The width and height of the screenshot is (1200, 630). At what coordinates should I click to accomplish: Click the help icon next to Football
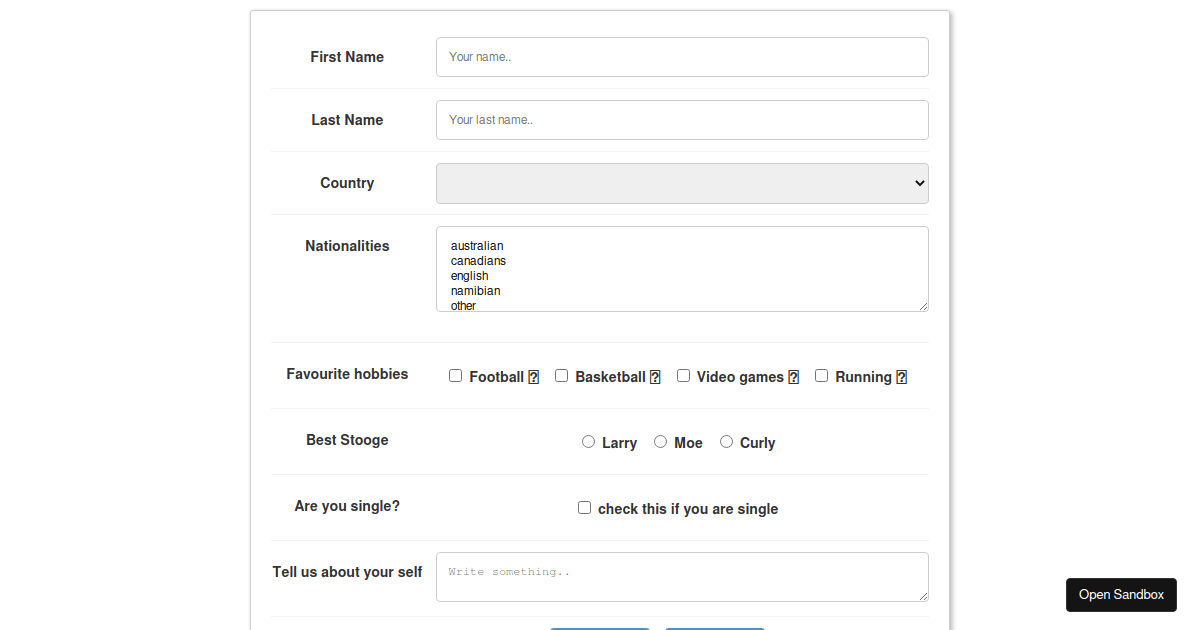coord(535,376)
